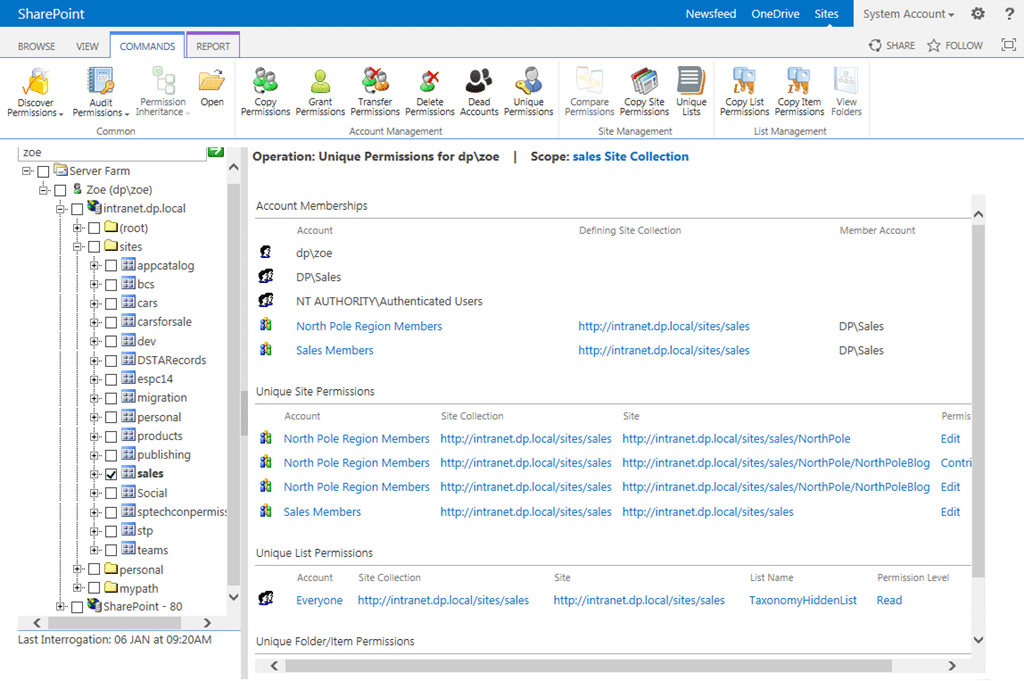The height and width of the screenshot is (681, 1024).
Task: Uncheck the sales site checkbox
Action: (x=111, y=474)
